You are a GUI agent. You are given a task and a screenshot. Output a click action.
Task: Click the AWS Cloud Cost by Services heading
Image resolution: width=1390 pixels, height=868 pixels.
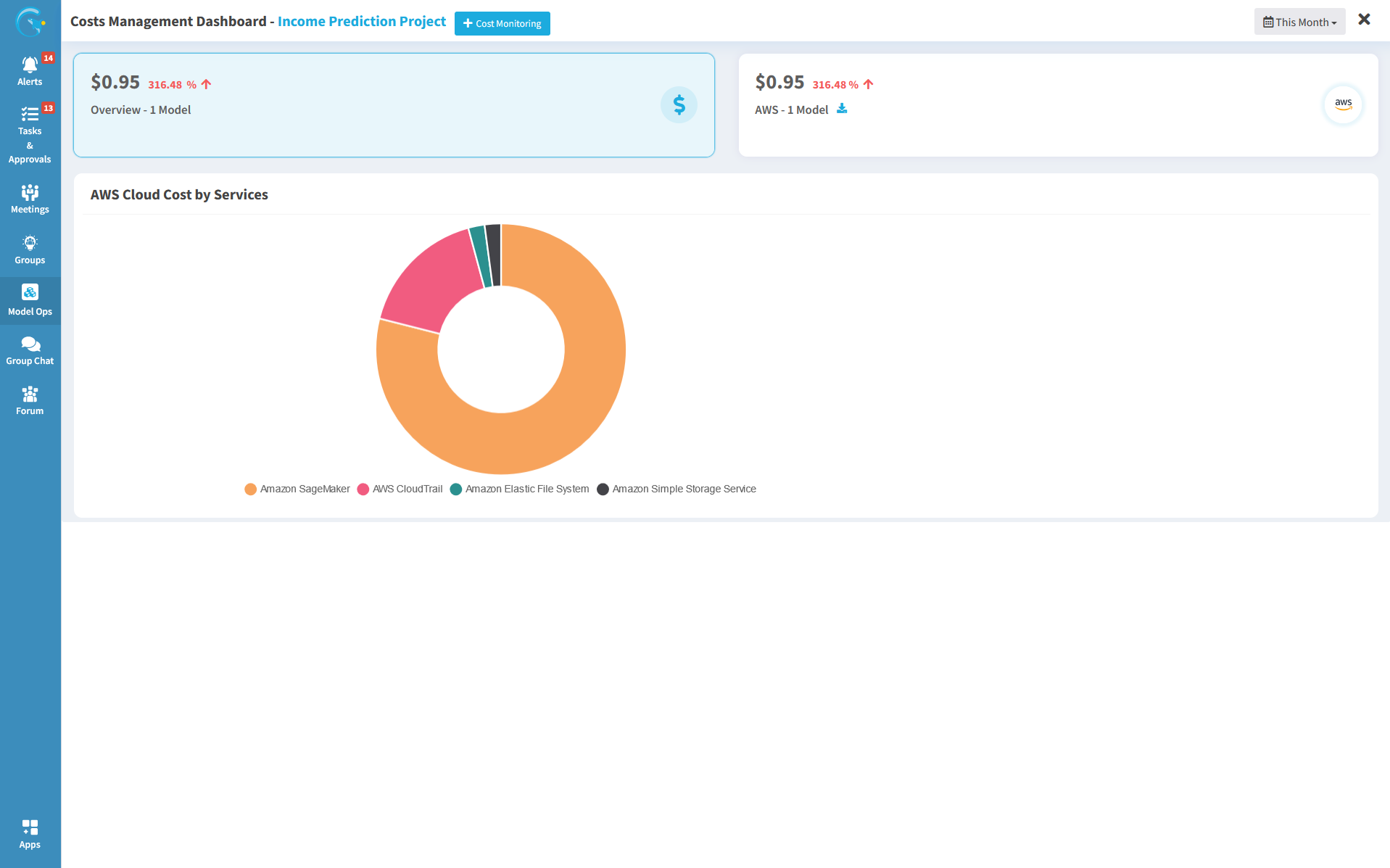179,194
